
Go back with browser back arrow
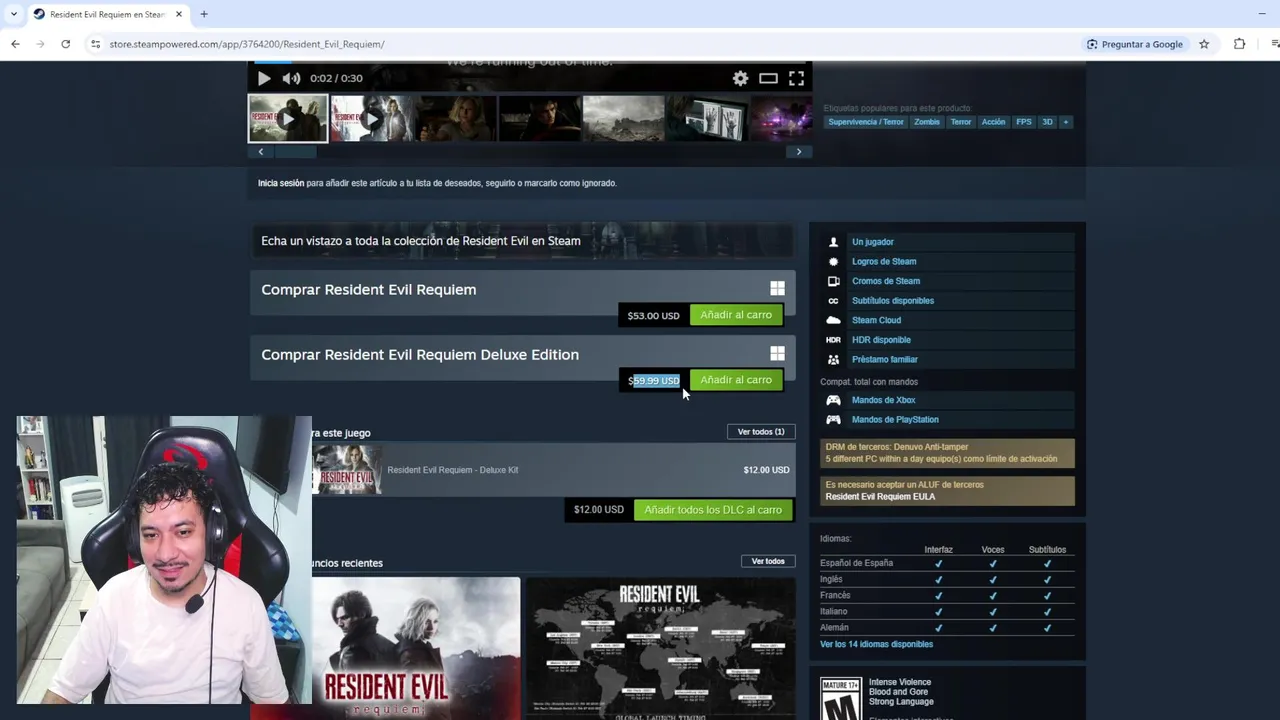pos(15,44)
